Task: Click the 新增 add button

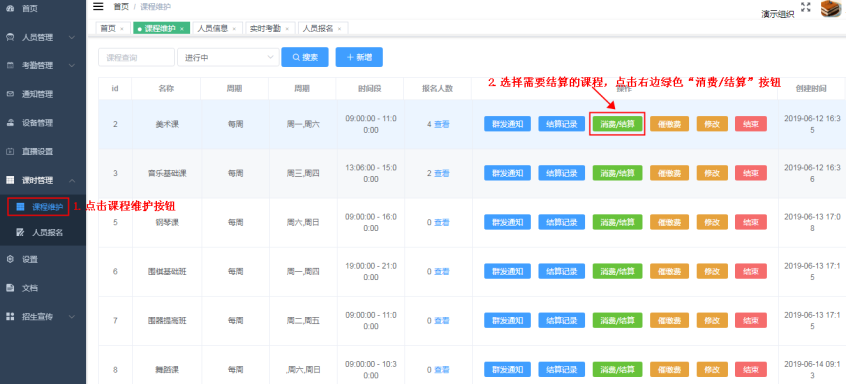Action: click(359, 57)
